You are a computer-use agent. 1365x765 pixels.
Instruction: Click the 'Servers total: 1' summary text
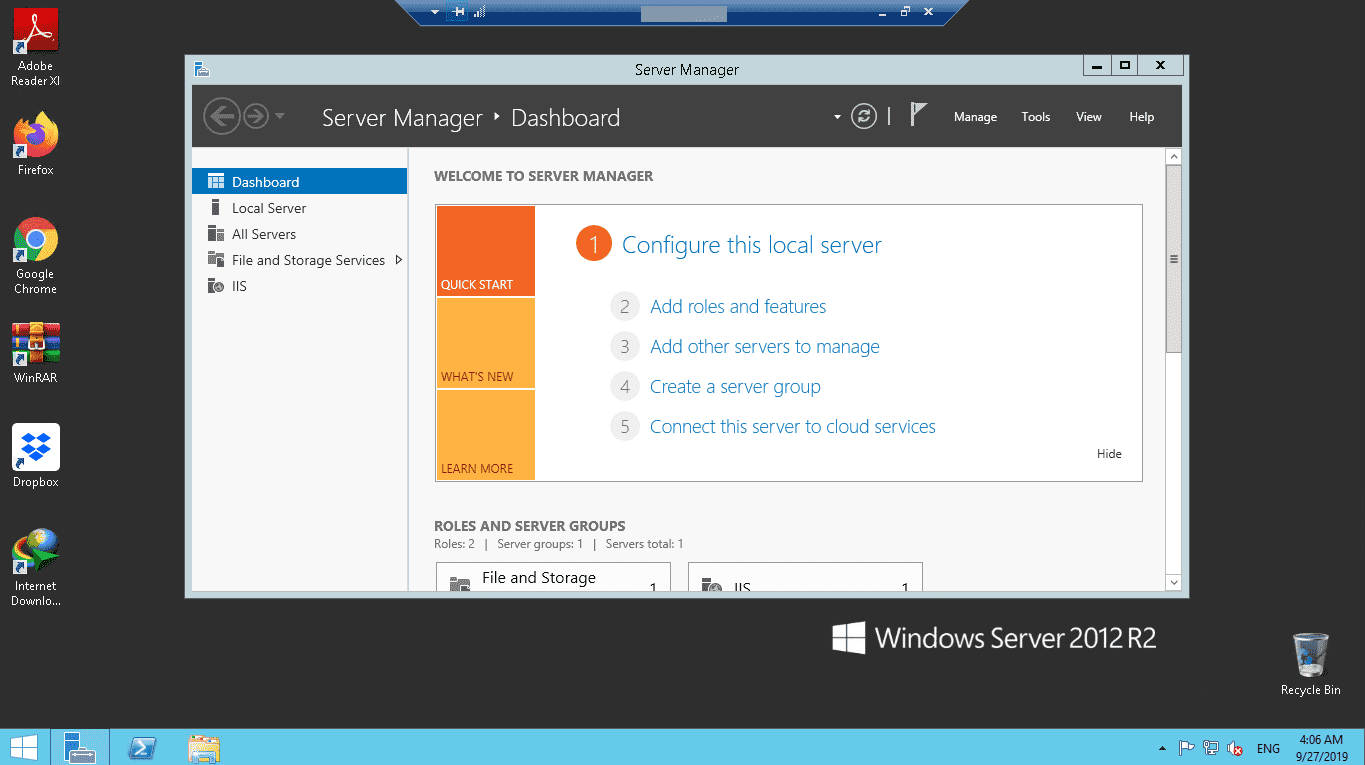[x=644, y=544]
